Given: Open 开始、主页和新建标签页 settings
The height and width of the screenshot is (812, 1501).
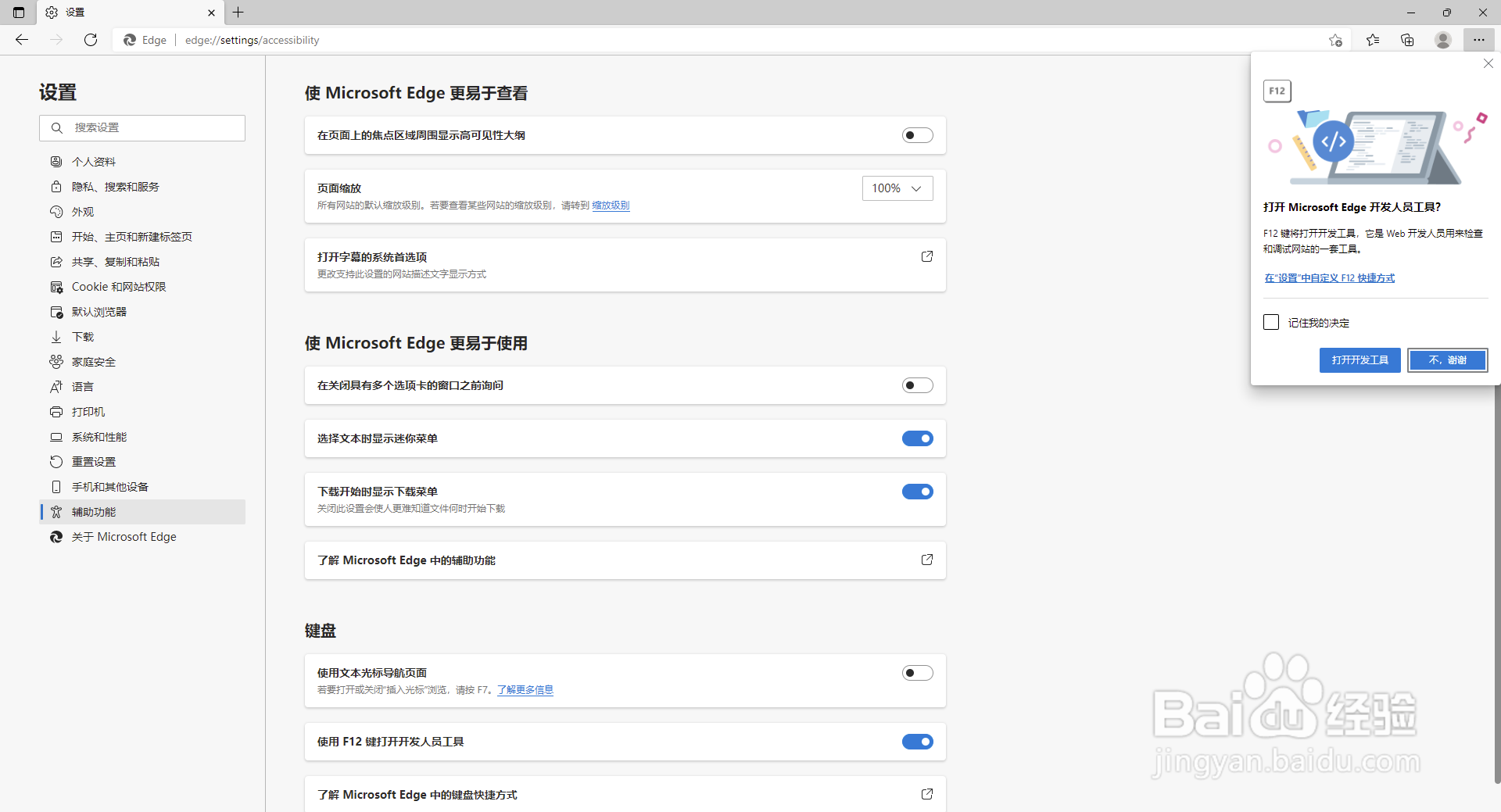Looking at the screenshot, I should (x=142, y=237).
